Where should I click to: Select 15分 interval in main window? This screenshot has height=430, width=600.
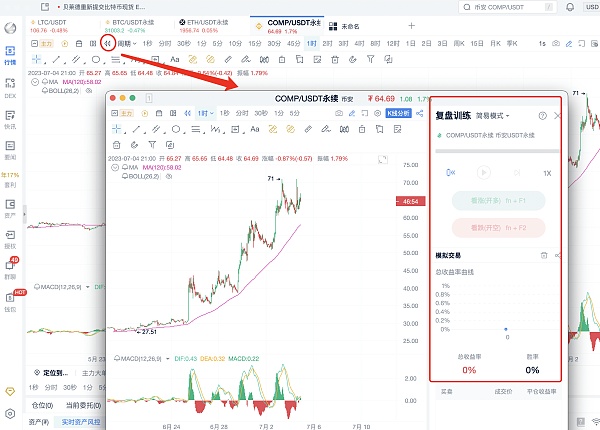(254, 44)
